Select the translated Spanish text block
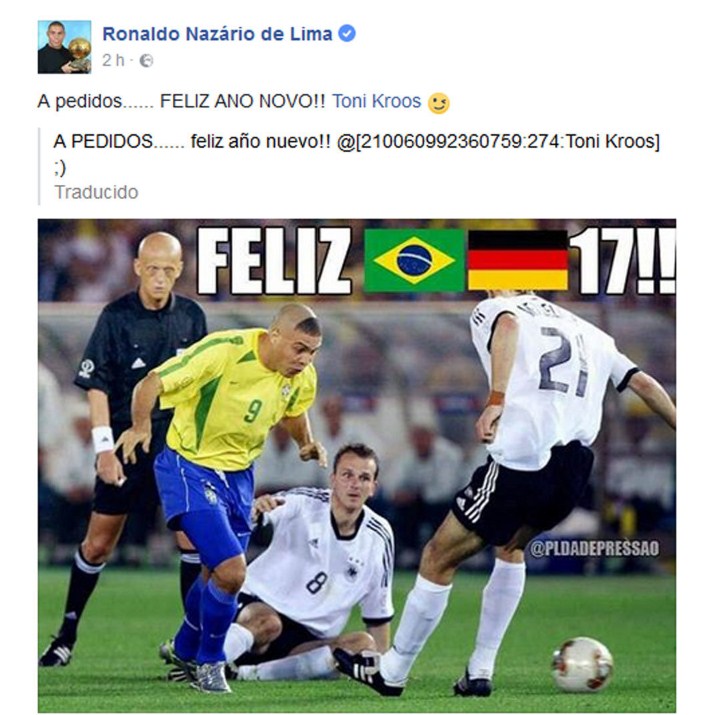This screenshot has width=723, height=715. pos(356,154)
